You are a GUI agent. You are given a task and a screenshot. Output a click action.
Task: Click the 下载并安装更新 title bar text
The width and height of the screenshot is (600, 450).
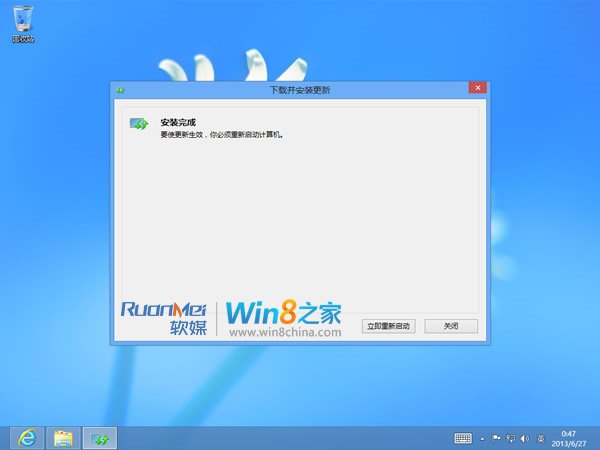(x=300, y=89)
